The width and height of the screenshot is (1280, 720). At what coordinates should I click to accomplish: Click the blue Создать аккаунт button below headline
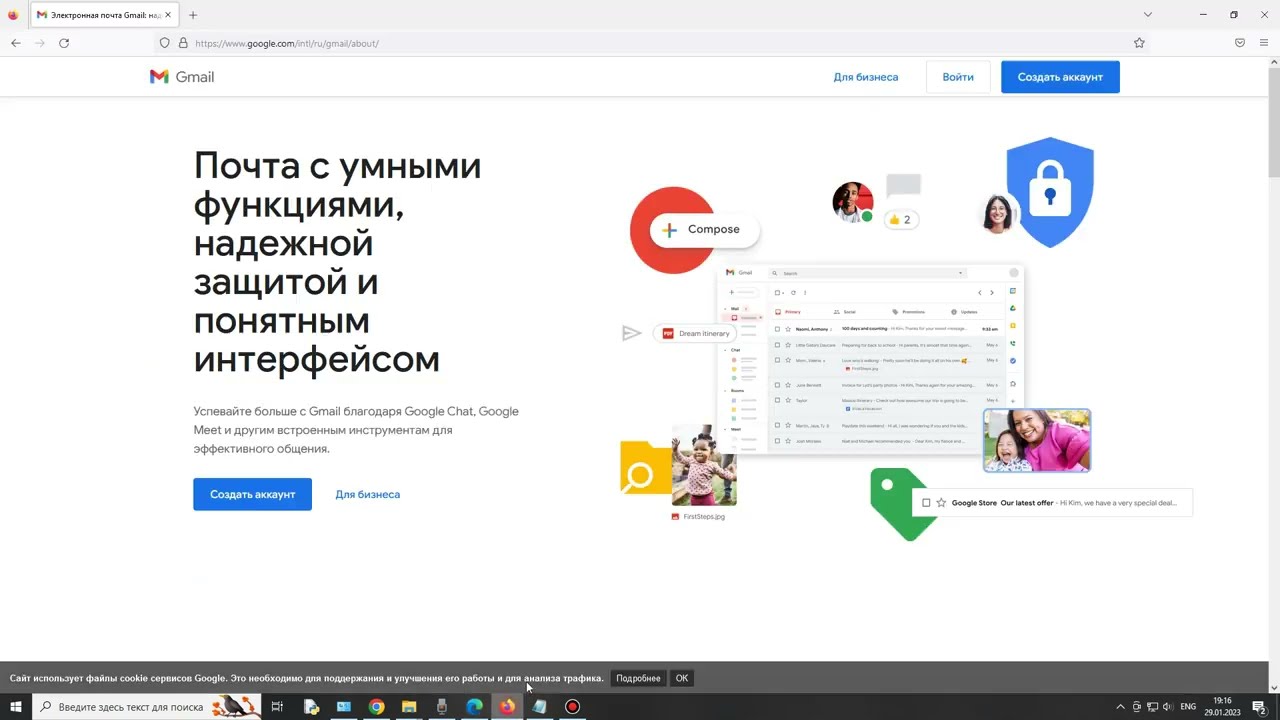[x=252, y=494]
